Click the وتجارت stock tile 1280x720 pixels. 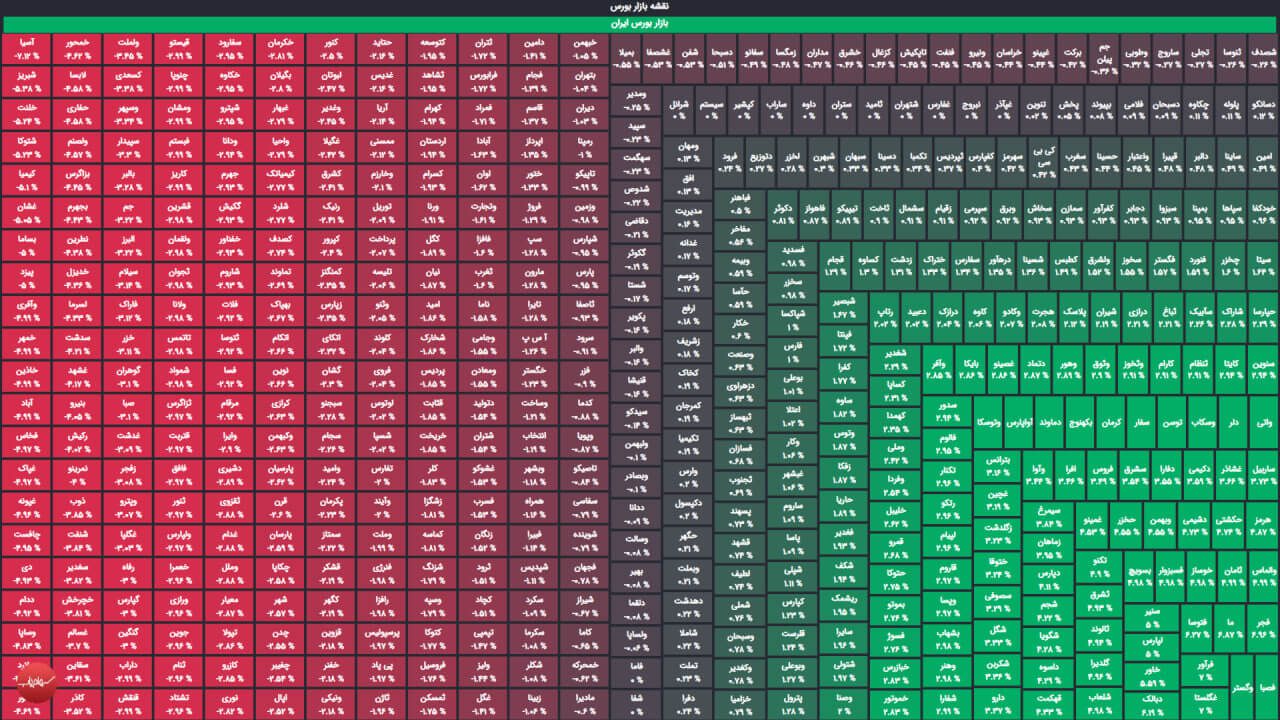click(481, 211)
